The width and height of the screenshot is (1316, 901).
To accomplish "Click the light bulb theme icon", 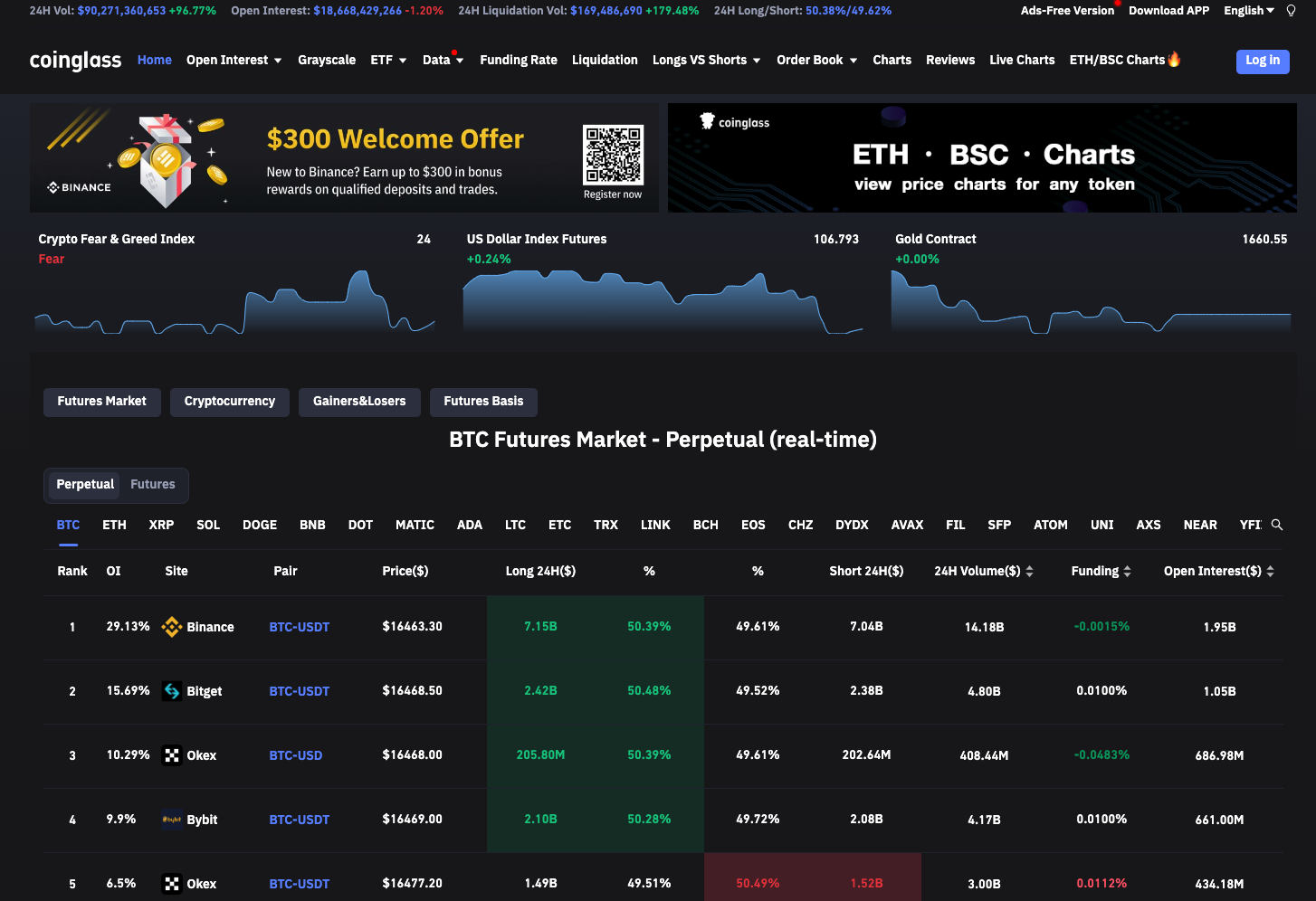I will pyautogui.click(x=1291, y=11).
